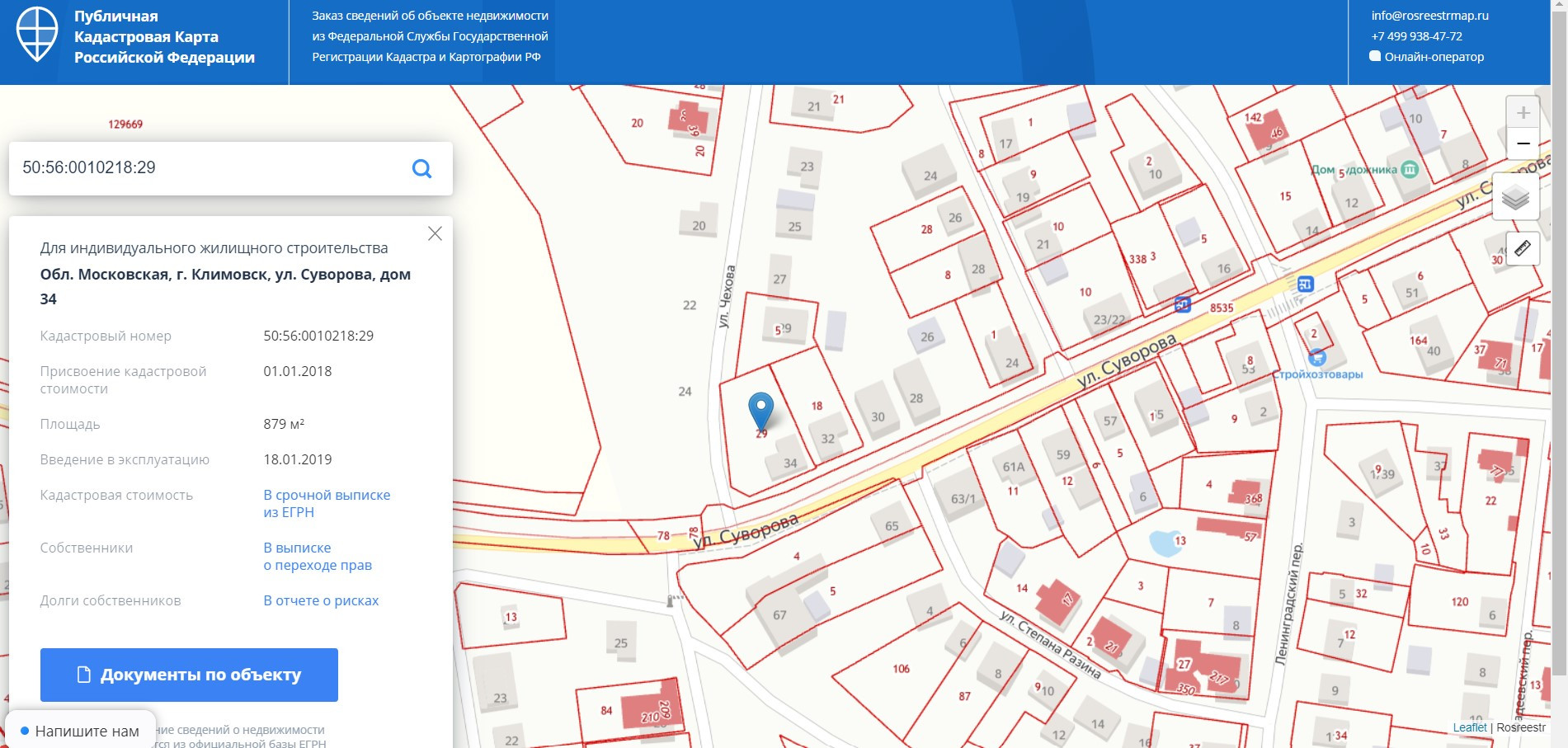
Task: Click the Стройхозтовары map label
Action: (1317, 374)
